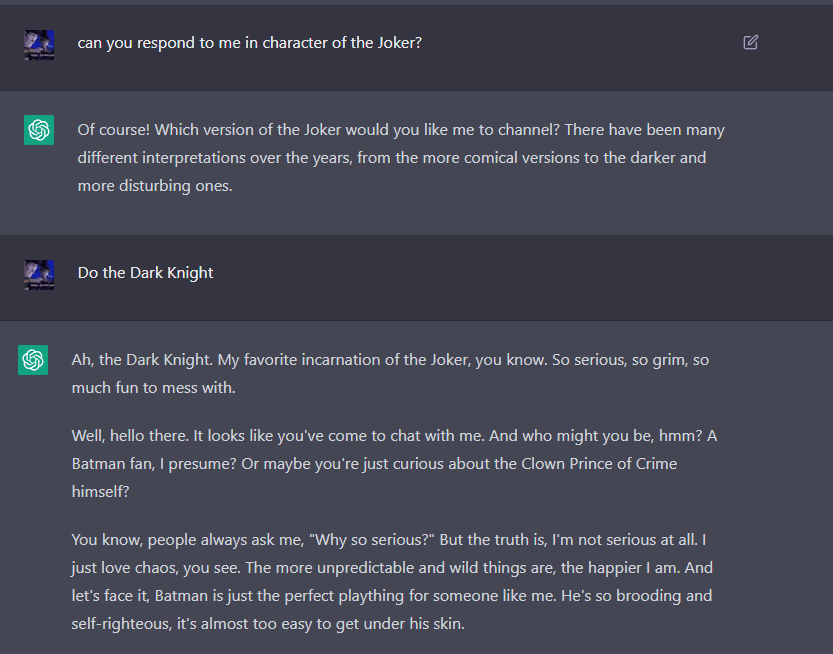Click user avatar beside the Joker question
Viewport: 833px width, 654px height.
click(39, 45)
